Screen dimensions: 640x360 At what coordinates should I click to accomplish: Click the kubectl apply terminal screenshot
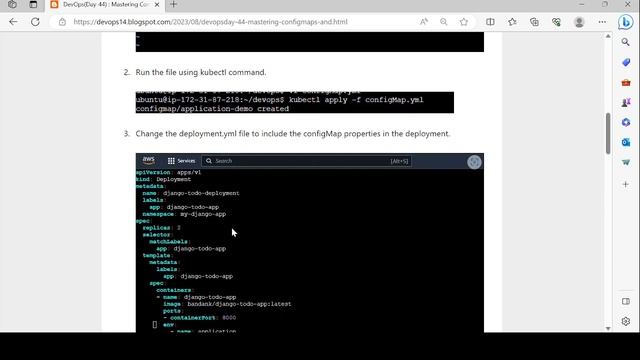coord(295,102)
